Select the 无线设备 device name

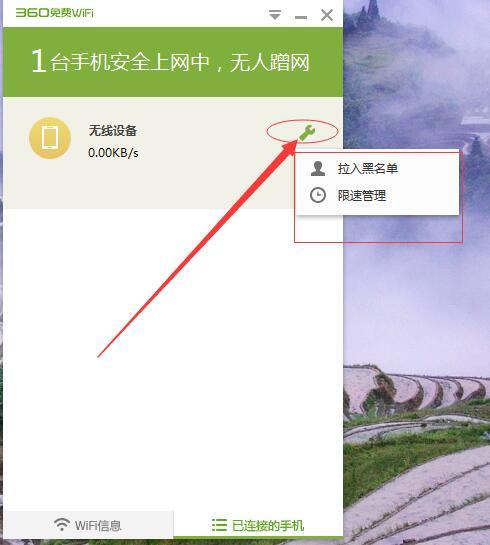point(113,131)
